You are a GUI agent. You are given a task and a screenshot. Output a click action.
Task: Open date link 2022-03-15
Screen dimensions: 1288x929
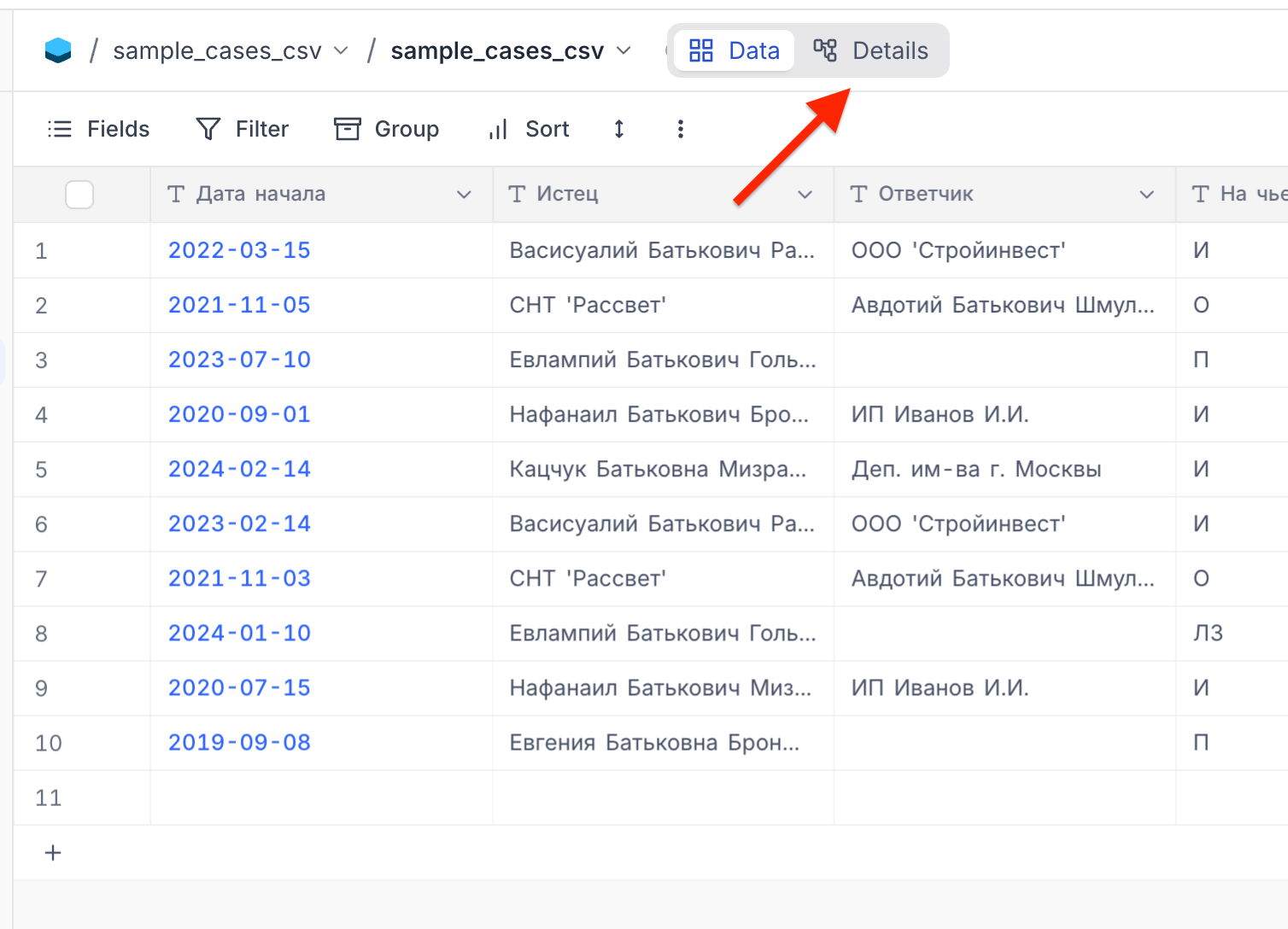point(239,250)
